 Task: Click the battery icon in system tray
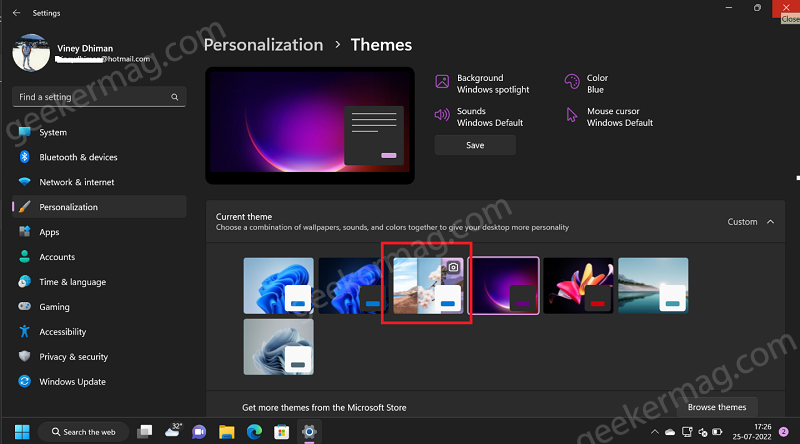(x=717, y=432)
